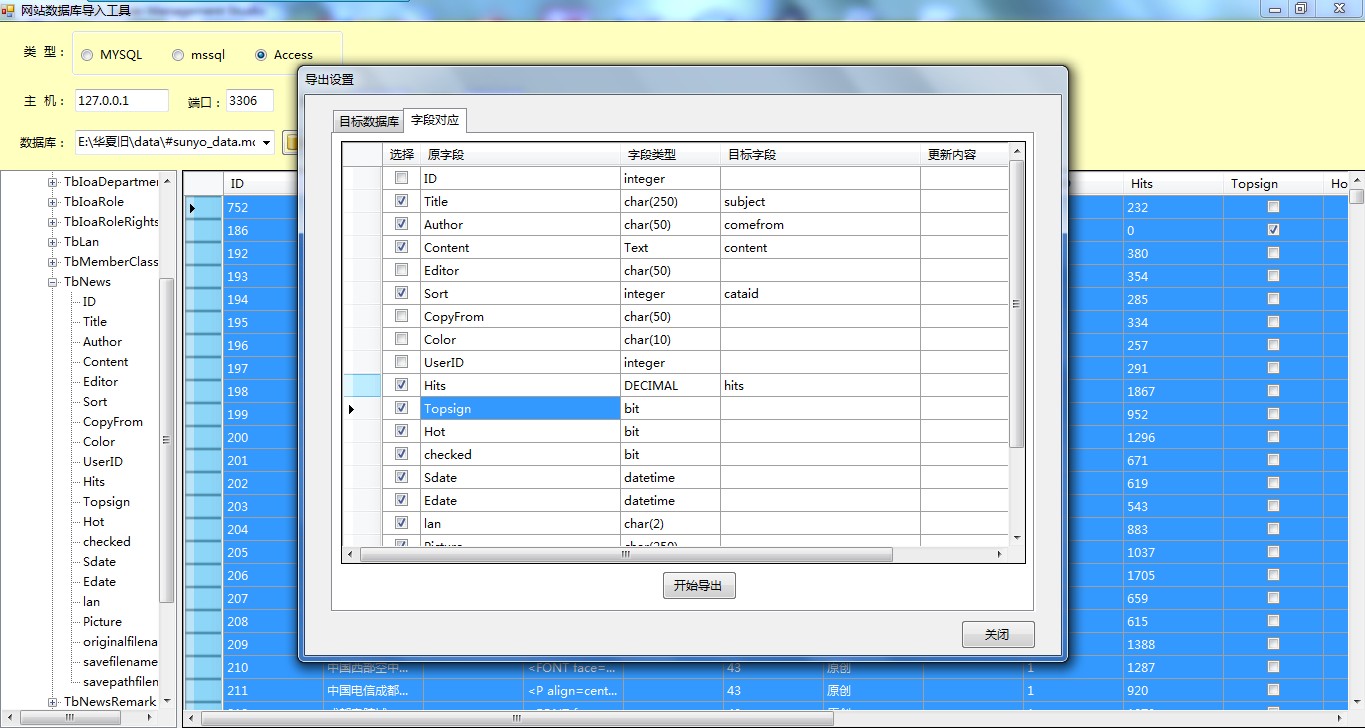This screenshot has height=728, width=1365.
Task: Uncheck the Title field checkbox
Action: tap(401, 201)
